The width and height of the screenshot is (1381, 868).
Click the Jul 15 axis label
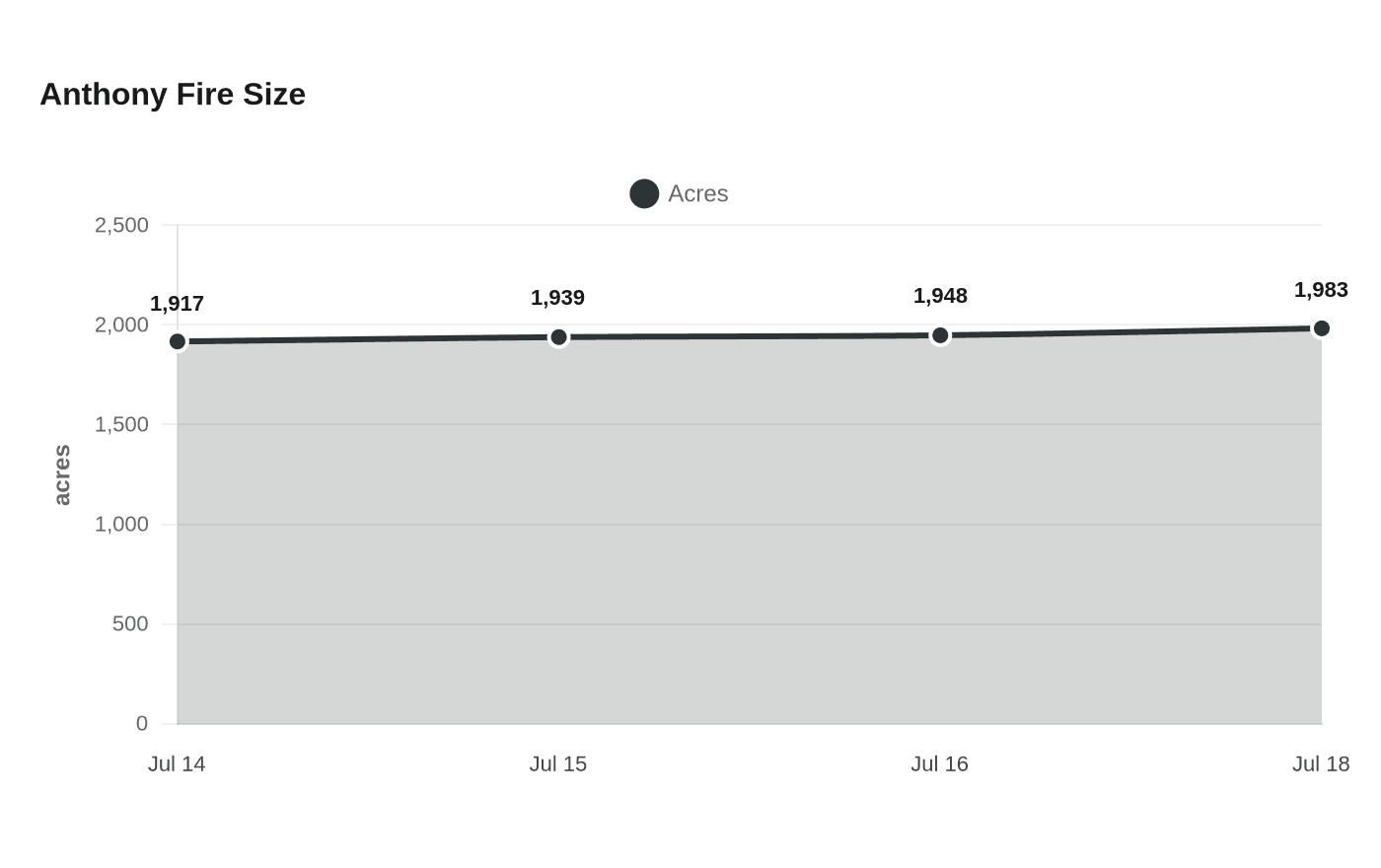558,763
